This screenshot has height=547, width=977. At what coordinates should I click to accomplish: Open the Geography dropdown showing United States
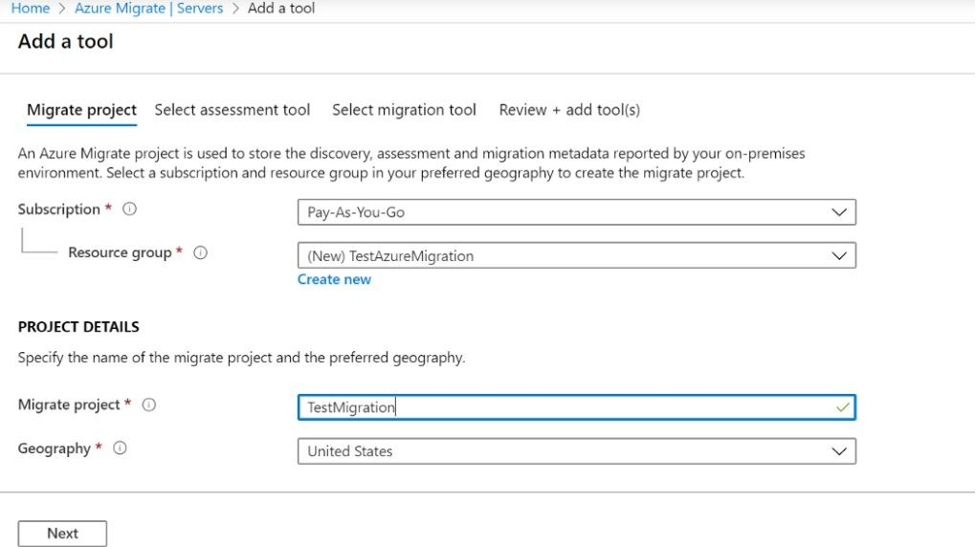(x=576, y=451)
